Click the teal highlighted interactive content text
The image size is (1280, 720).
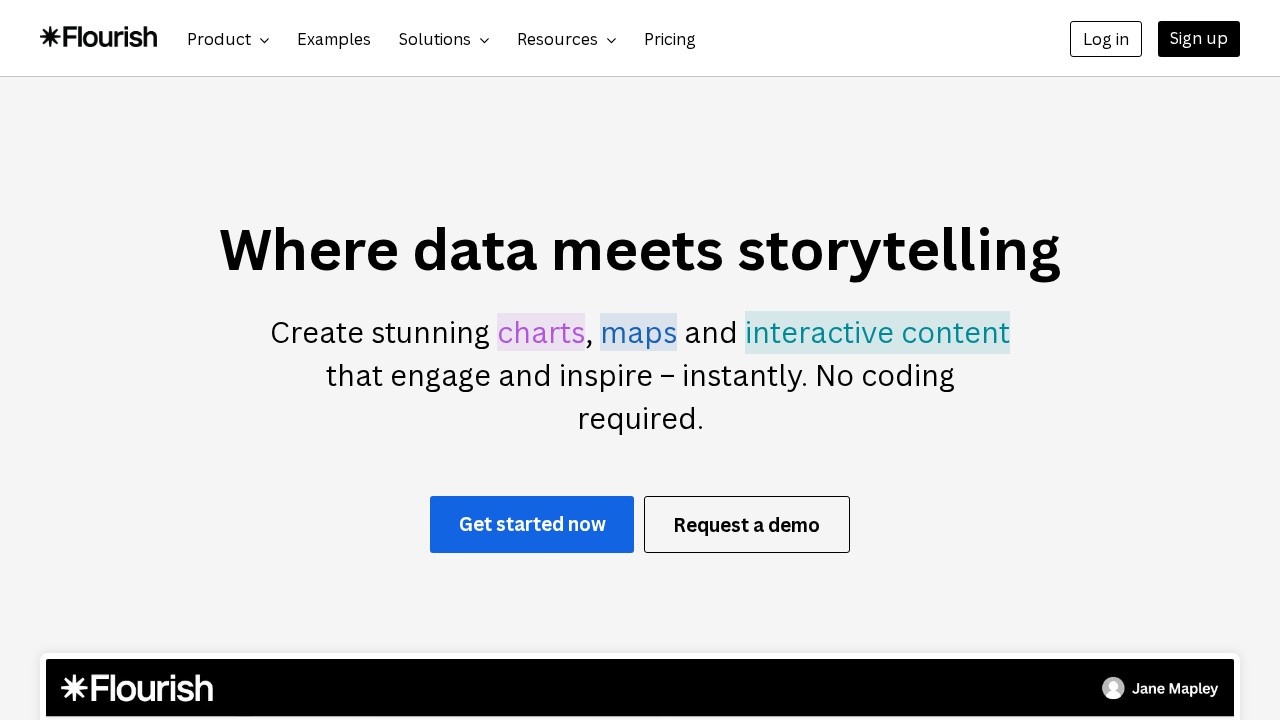tap(877, 332)
